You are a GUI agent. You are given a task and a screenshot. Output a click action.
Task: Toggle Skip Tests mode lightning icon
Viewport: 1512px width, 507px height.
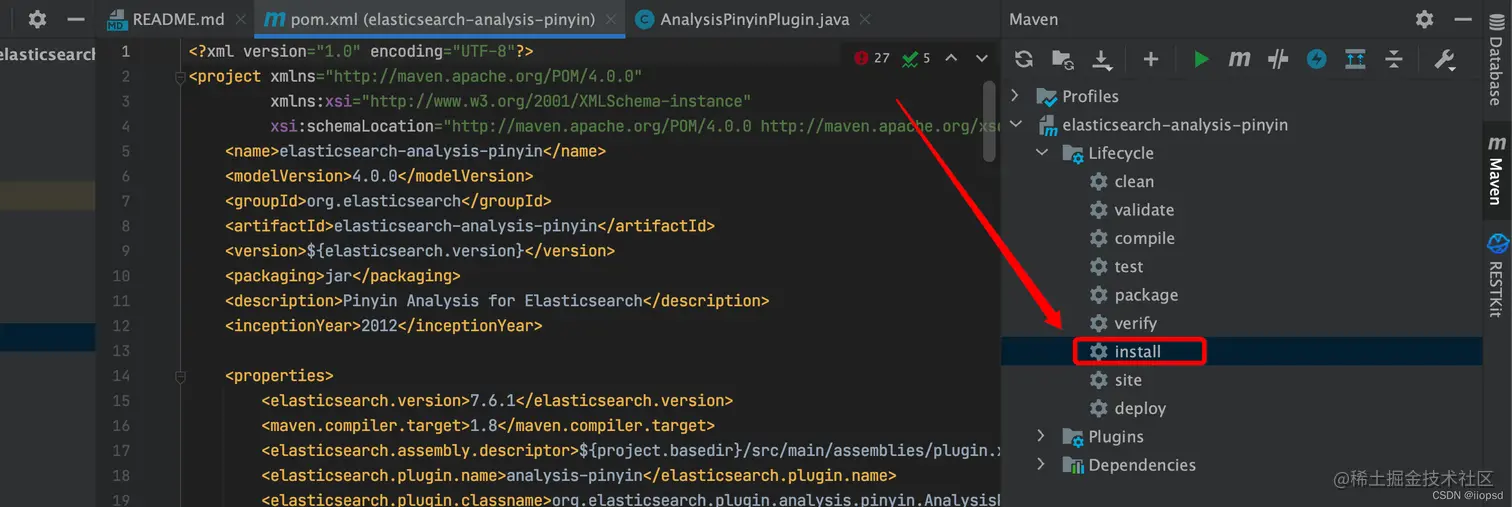click(x=1317, y=59)
